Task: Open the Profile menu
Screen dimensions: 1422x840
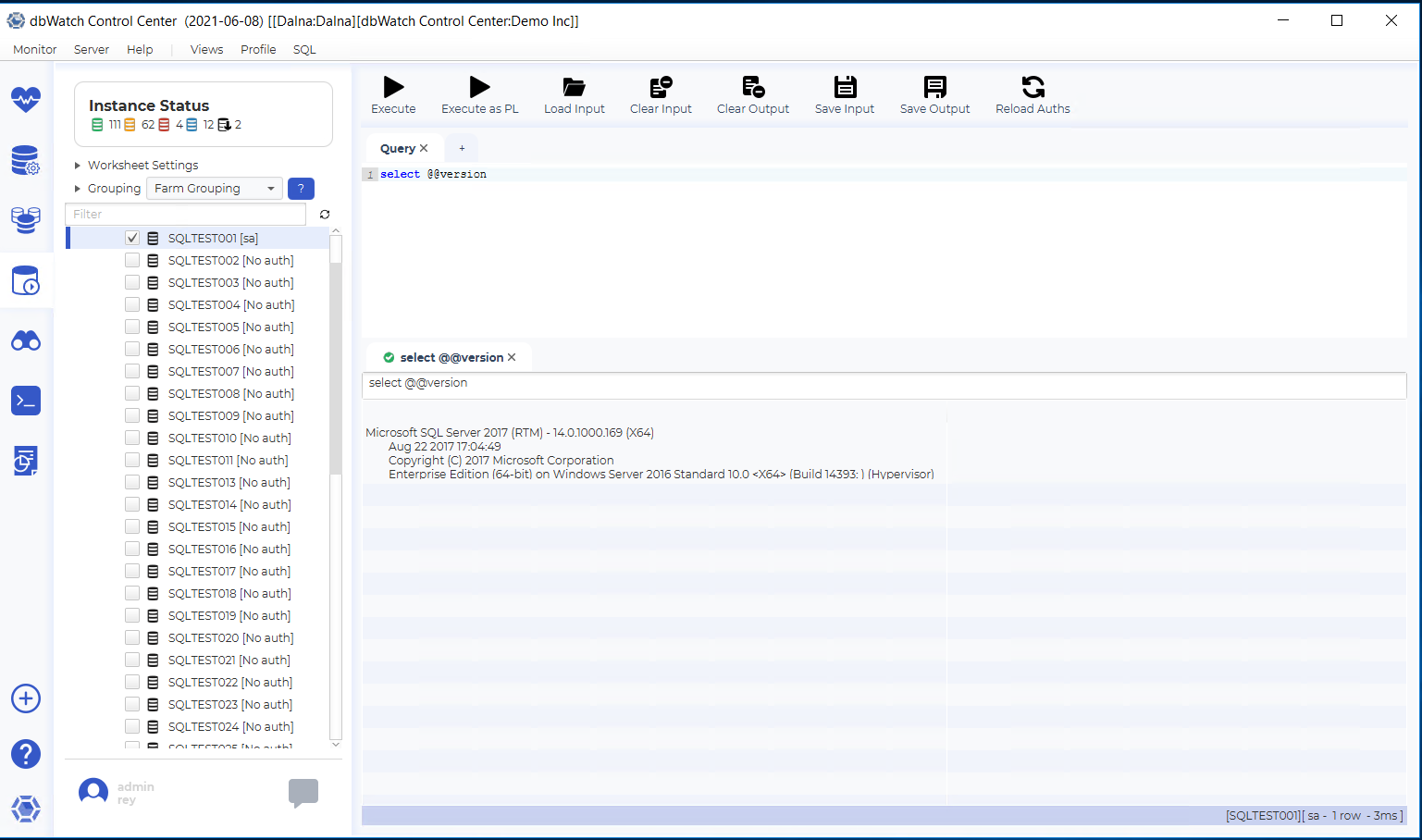Action: (x=258, y=50)
